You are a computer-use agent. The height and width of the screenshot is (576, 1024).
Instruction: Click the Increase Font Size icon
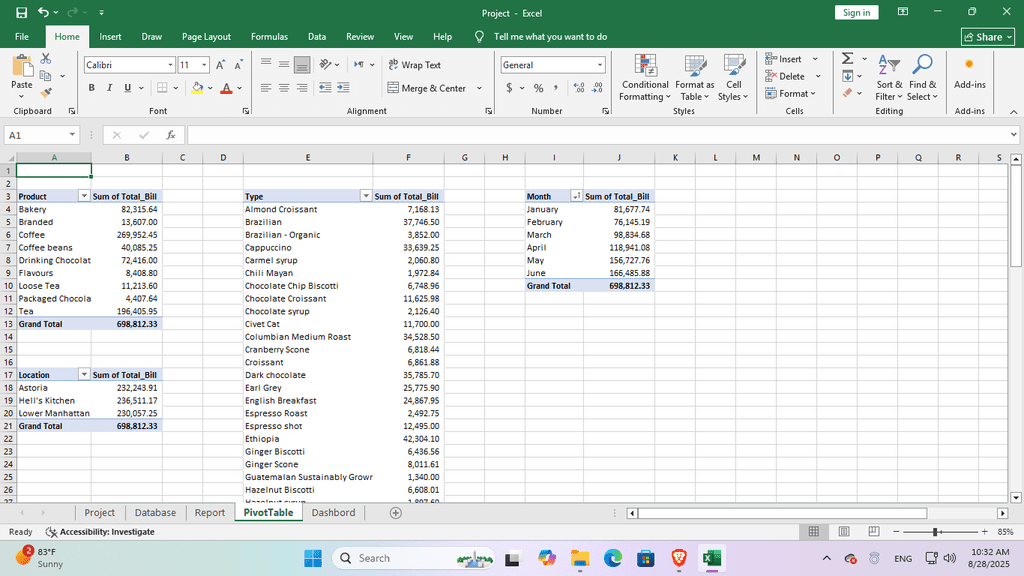point(222,64)
